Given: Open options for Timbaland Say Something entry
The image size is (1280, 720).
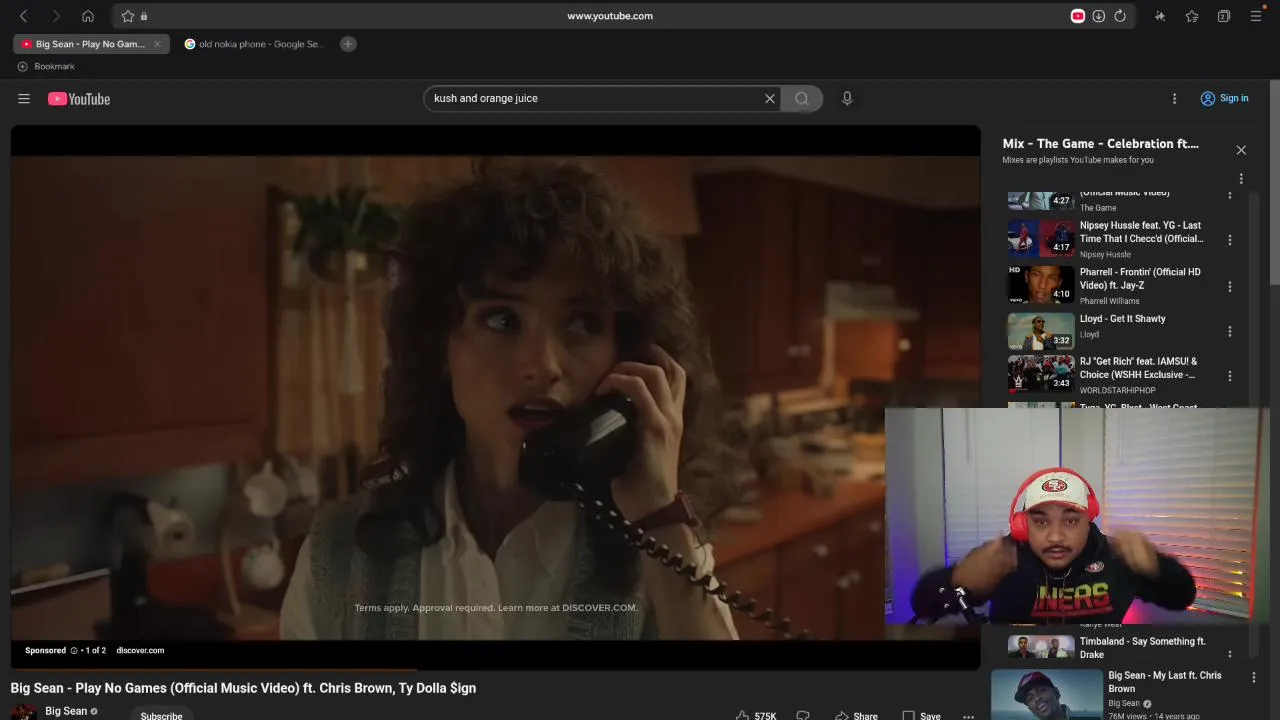Looking at the screenshot, I should coord(1230,653).
